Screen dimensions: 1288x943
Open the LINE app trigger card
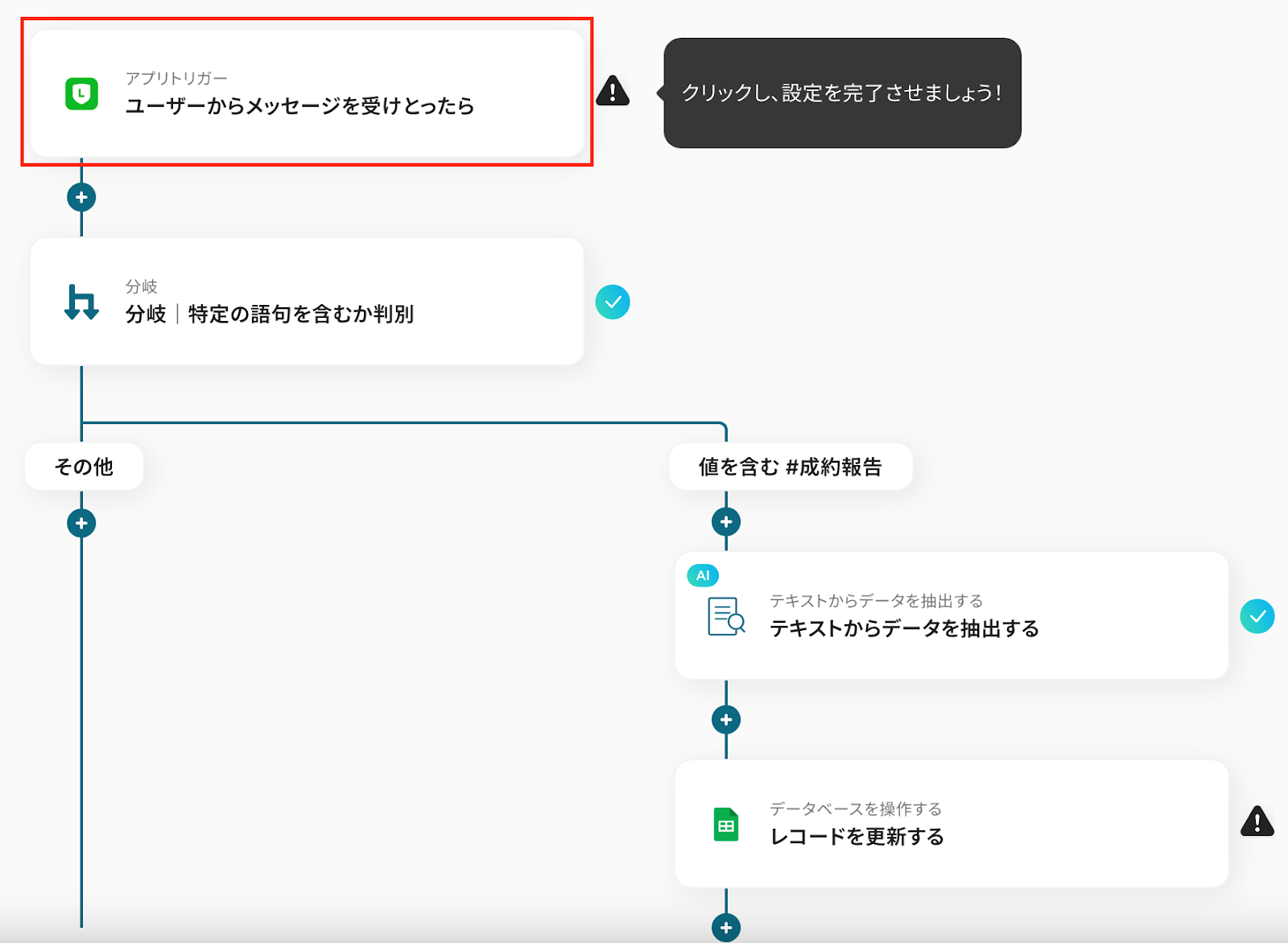[x=307, y=93]
